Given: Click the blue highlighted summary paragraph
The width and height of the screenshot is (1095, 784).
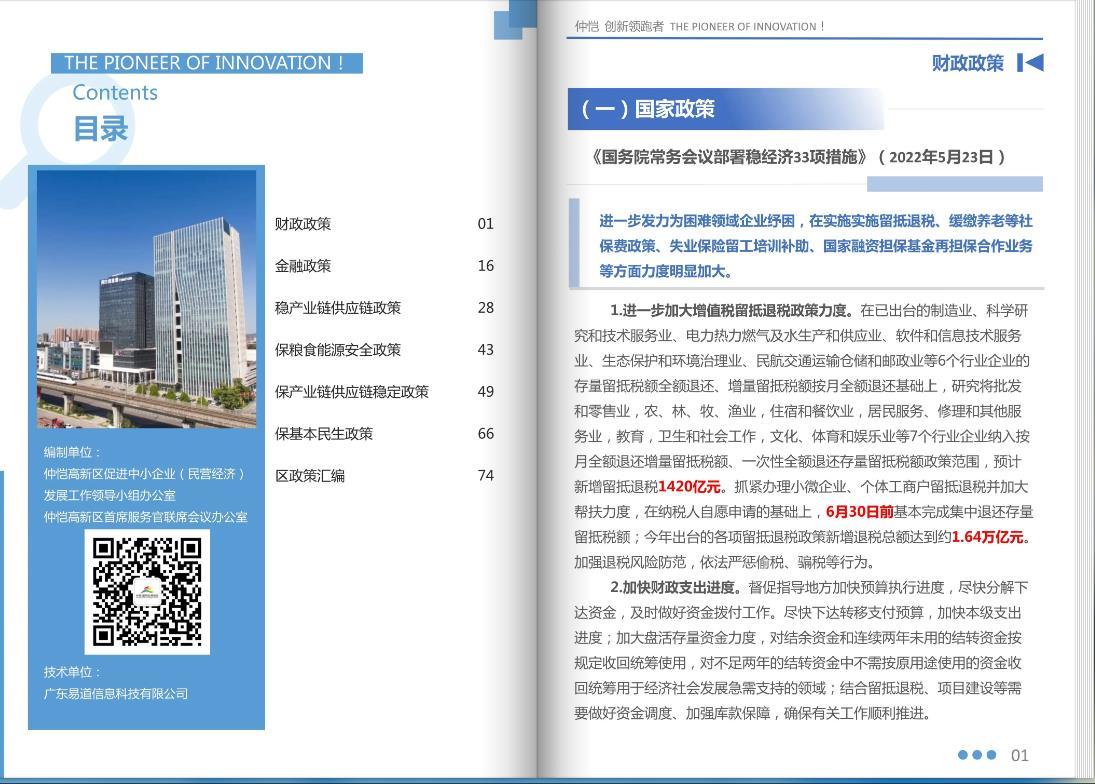Looking at the screenshot, I should click(x=815, y=246).
